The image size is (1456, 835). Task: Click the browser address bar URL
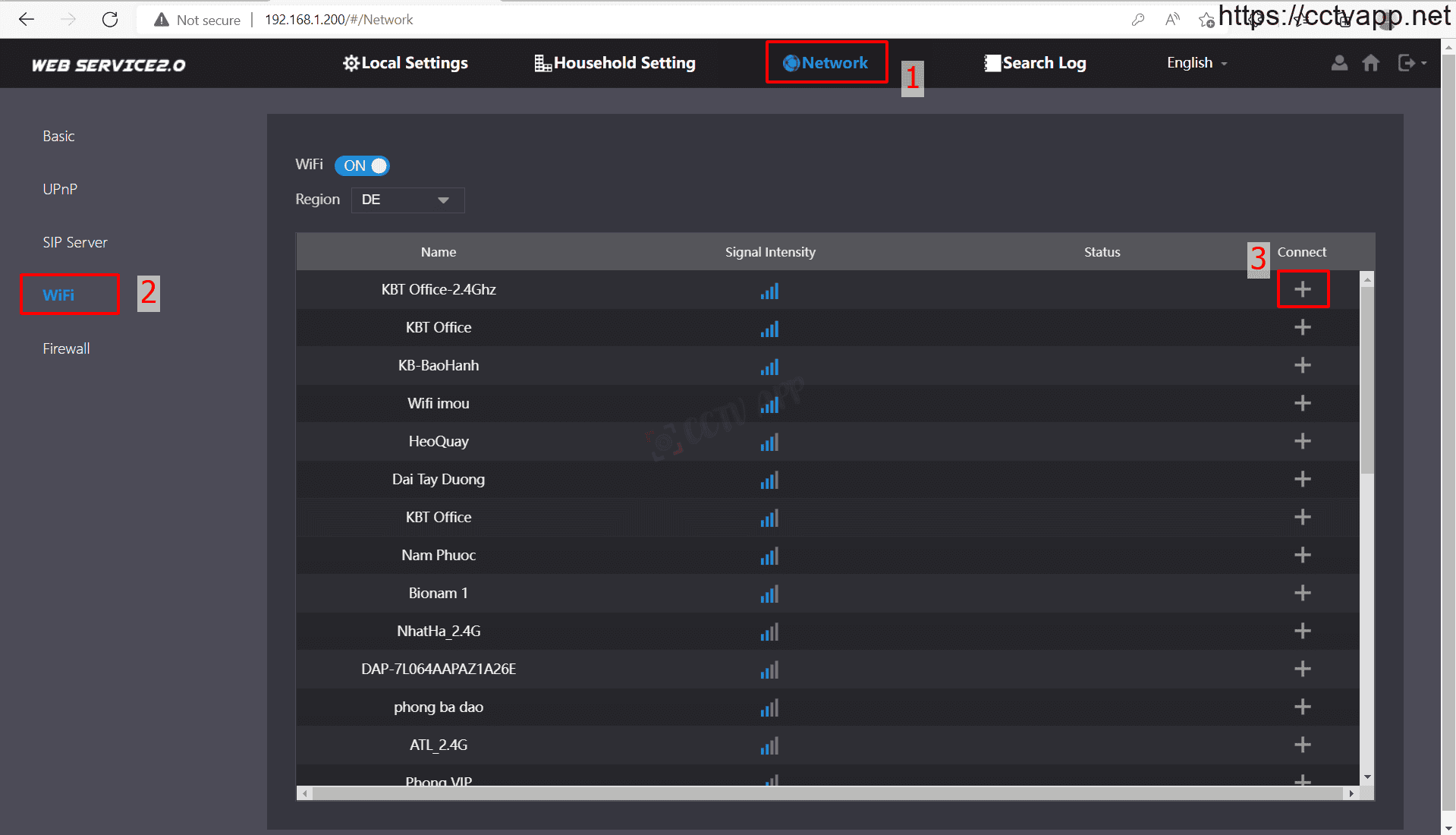tap(338, 20)
